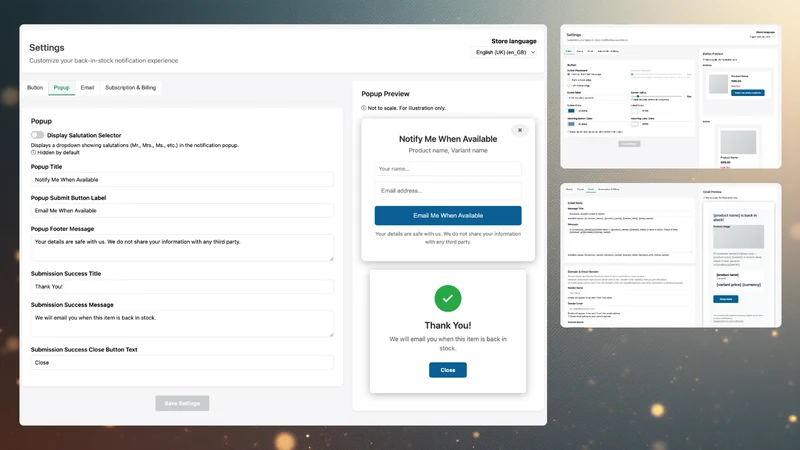Image resolution: width=800 pixels, height=450 pixels.
Task: Click Button Color swatch in top-right thumbnail
Action: (x=571, y=111)
